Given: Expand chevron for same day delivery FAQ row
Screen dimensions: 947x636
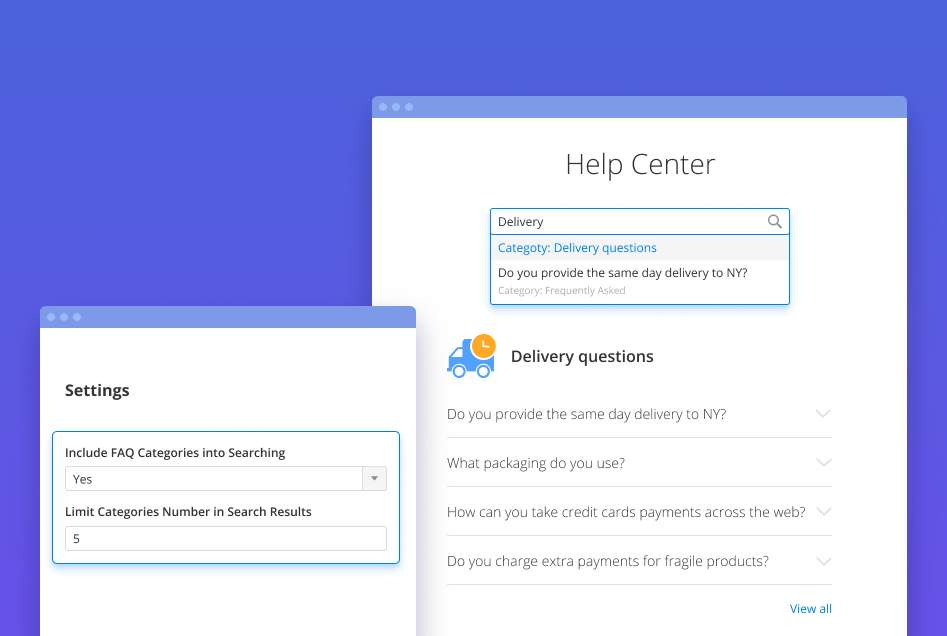Looking at the screenshot, I should (823, 413).
